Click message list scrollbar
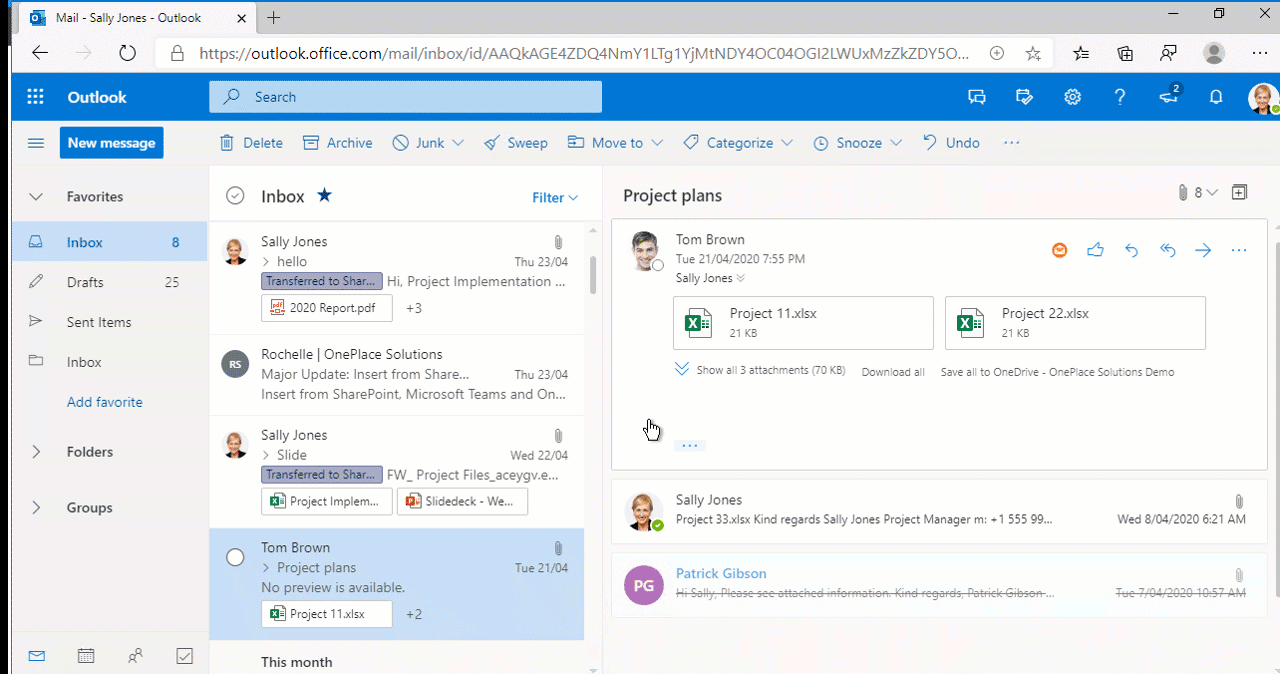1280x674 pixels. point(592,275)
